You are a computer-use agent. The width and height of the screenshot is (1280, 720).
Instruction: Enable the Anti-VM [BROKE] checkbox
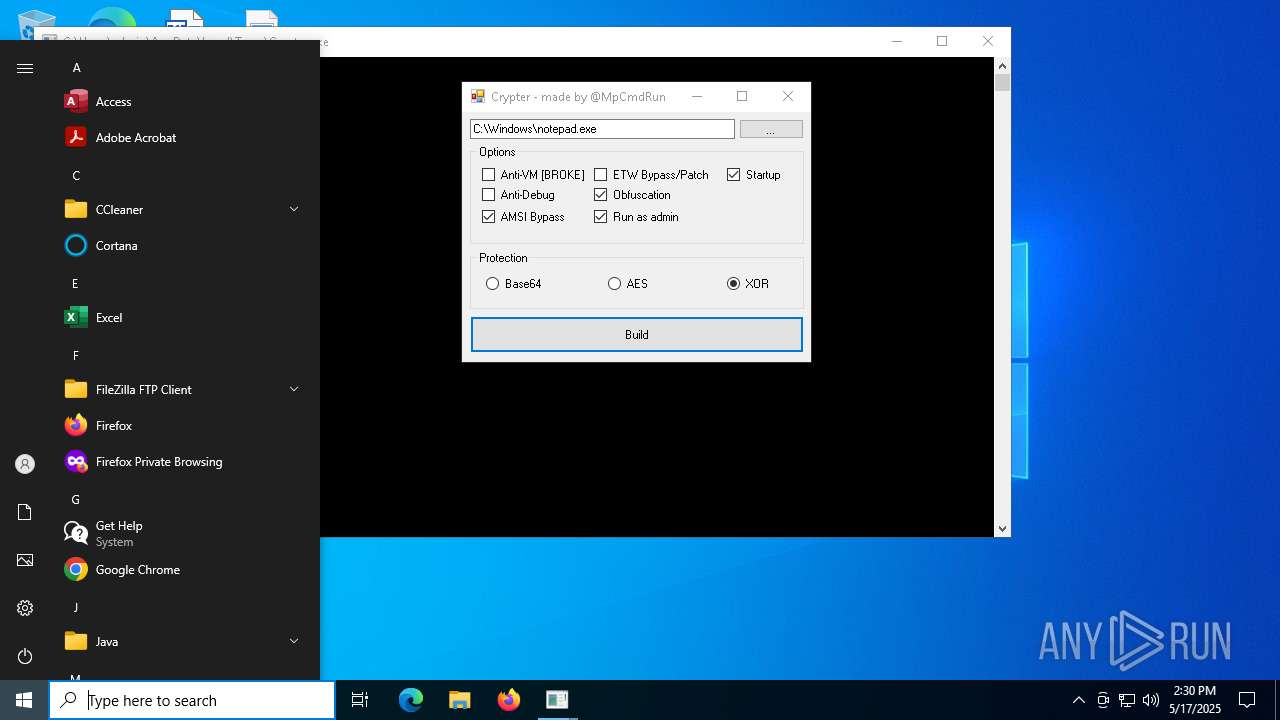coord(488,175)
